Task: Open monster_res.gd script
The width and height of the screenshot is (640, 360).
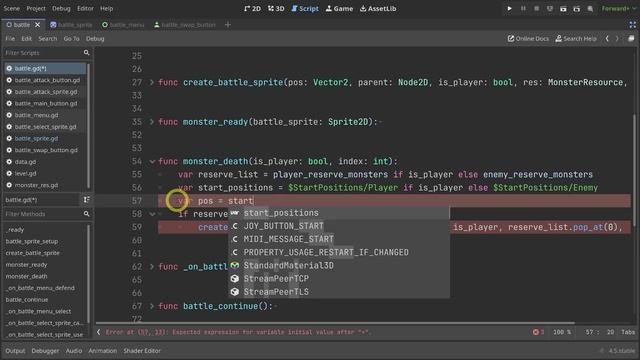Action: (45, 185)
